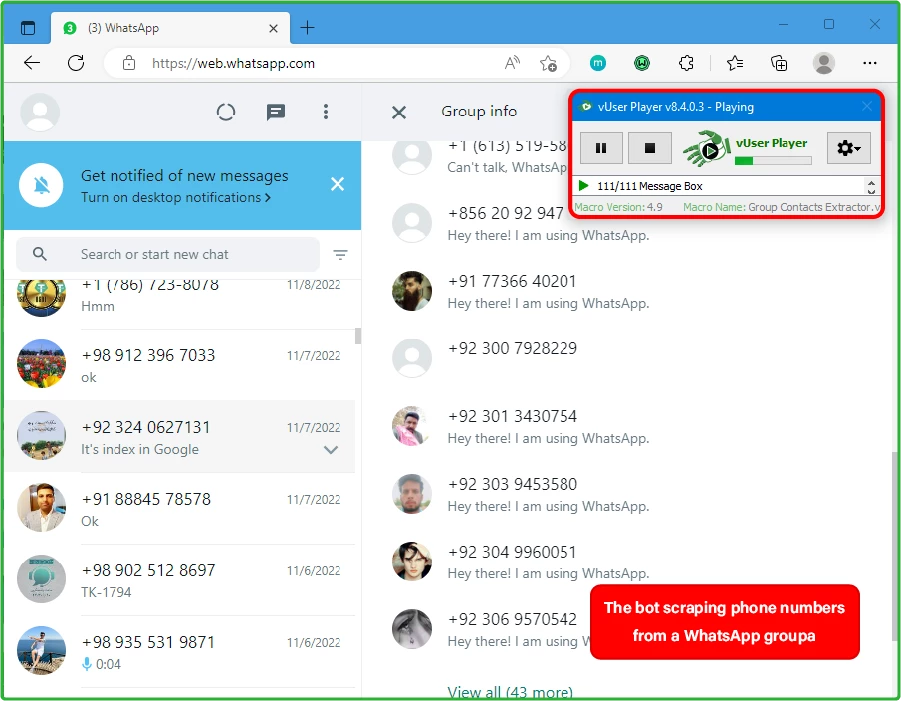Close the Group info panel
Viewport: 901px width, 701px height.
(399, 112)
